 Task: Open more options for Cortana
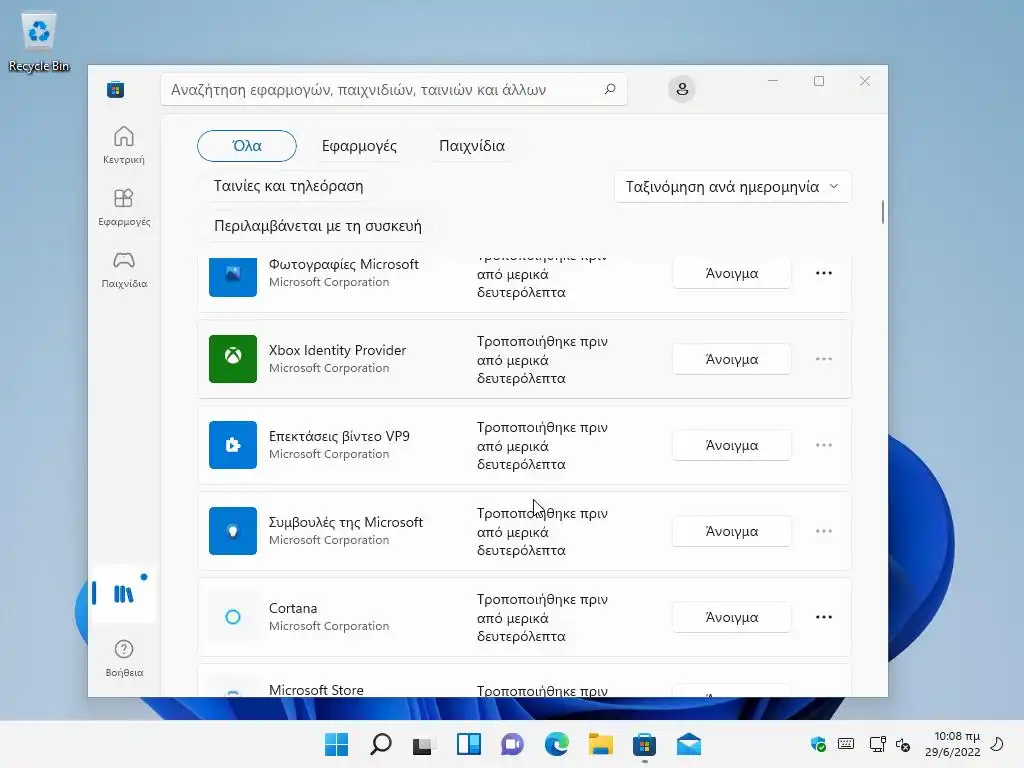click(824, 617)
